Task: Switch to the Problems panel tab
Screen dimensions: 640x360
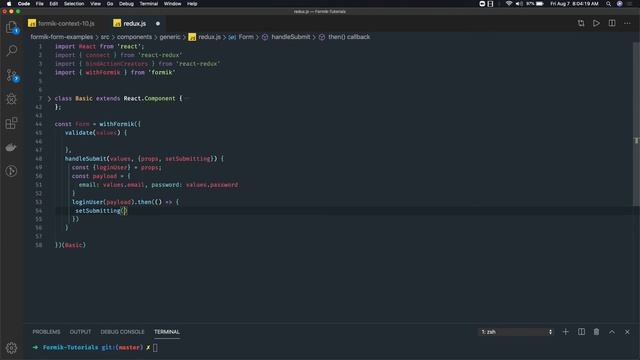Action: tap(46, 332)
